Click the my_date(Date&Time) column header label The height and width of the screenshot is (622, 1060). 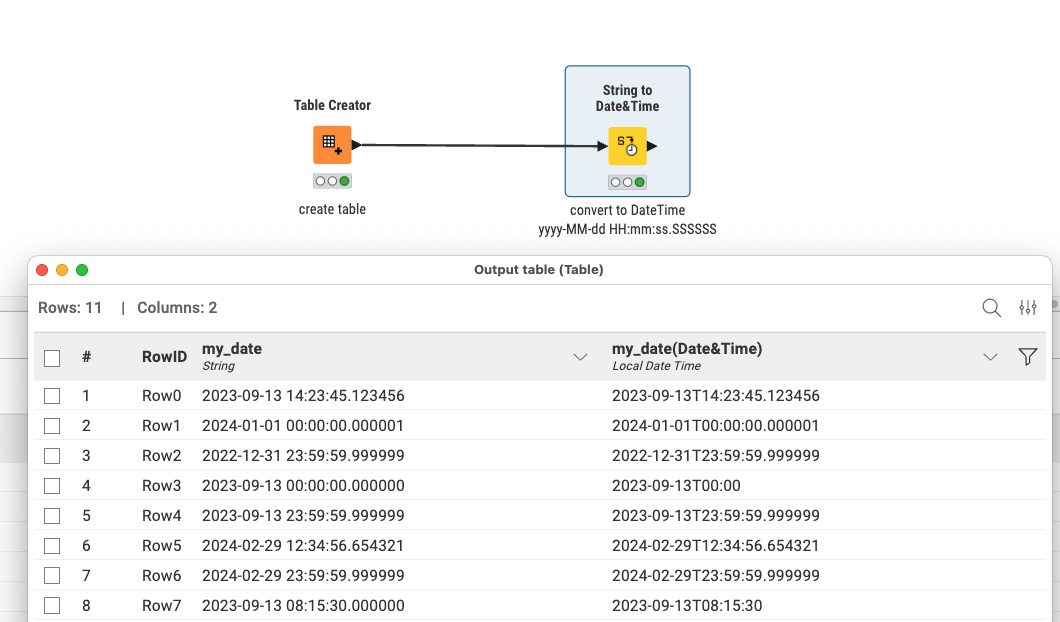tap(686, 349)
